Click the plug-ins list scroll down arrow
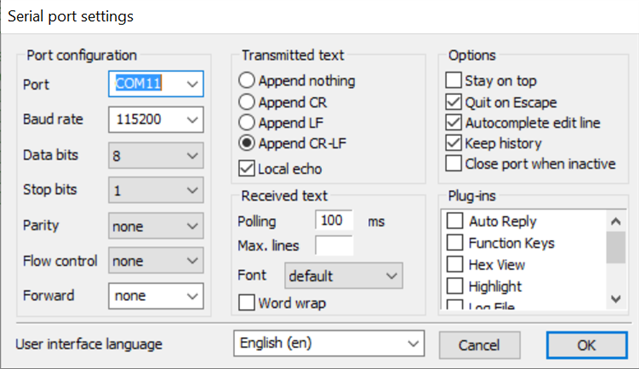Viewport: 639px width, 369px height. [x=616, y=299]
